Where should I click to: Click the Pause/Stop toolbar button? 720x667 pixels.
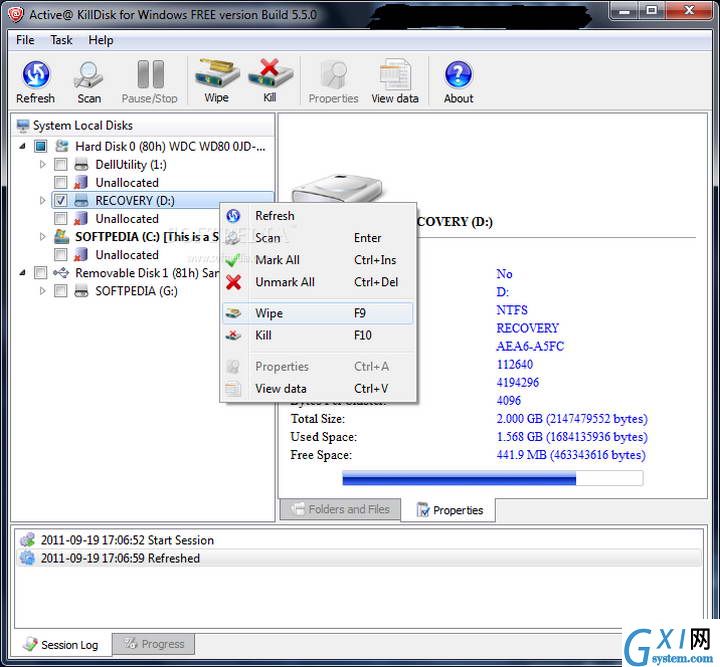click(150, 82)
